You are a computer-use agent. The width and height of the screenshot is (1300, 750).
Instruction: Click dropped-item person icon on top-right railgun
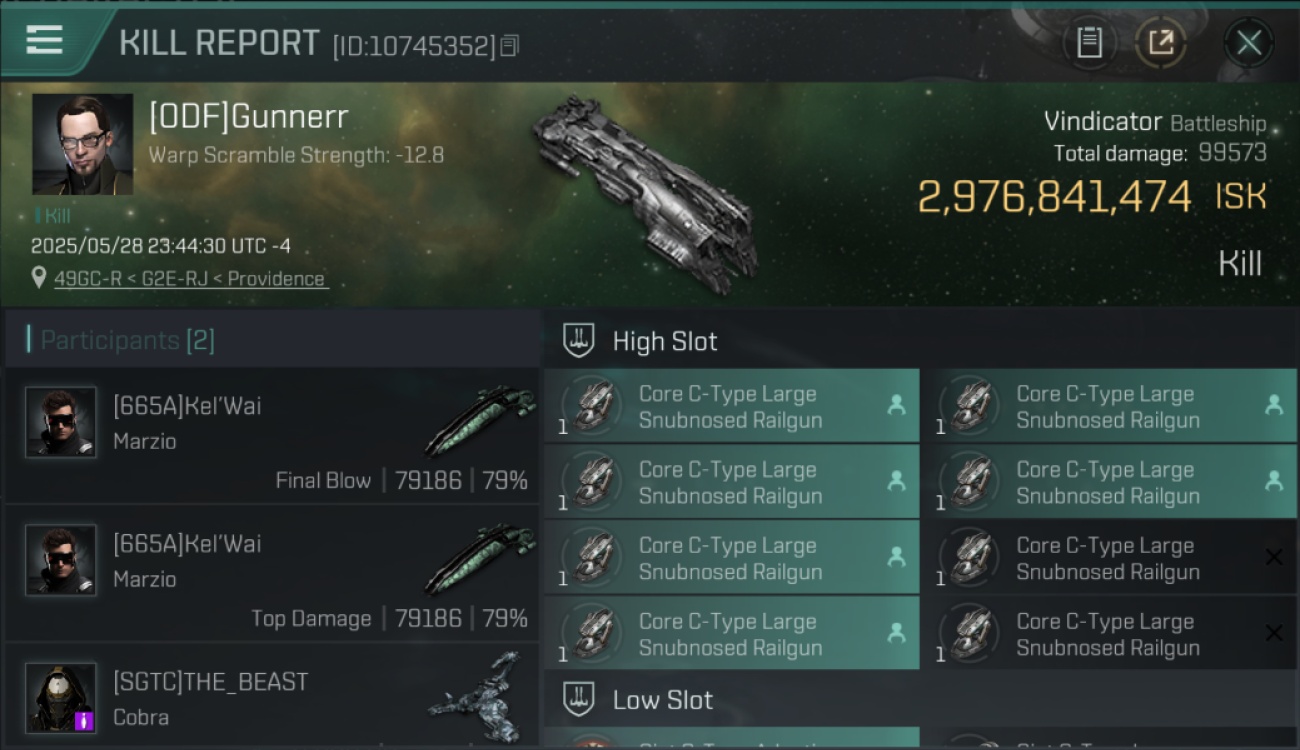click(x=1273, y=405)
